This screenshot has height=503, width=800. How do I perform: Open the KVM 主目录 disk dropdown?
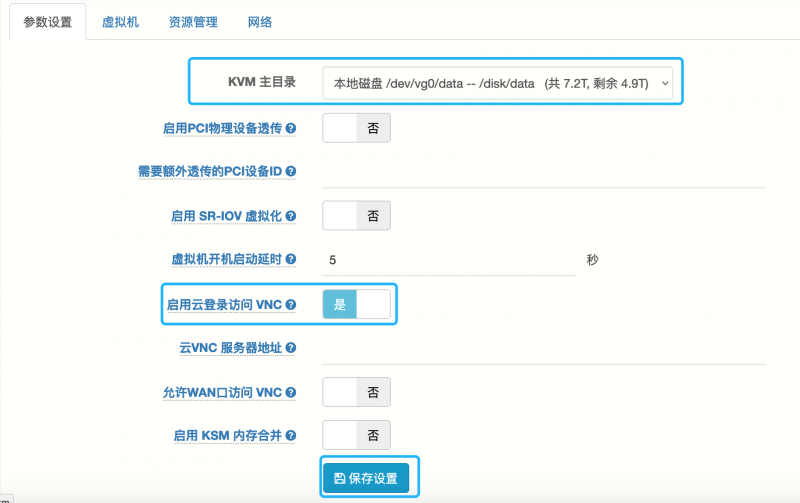pyautogui.click(x=497, y=83)
